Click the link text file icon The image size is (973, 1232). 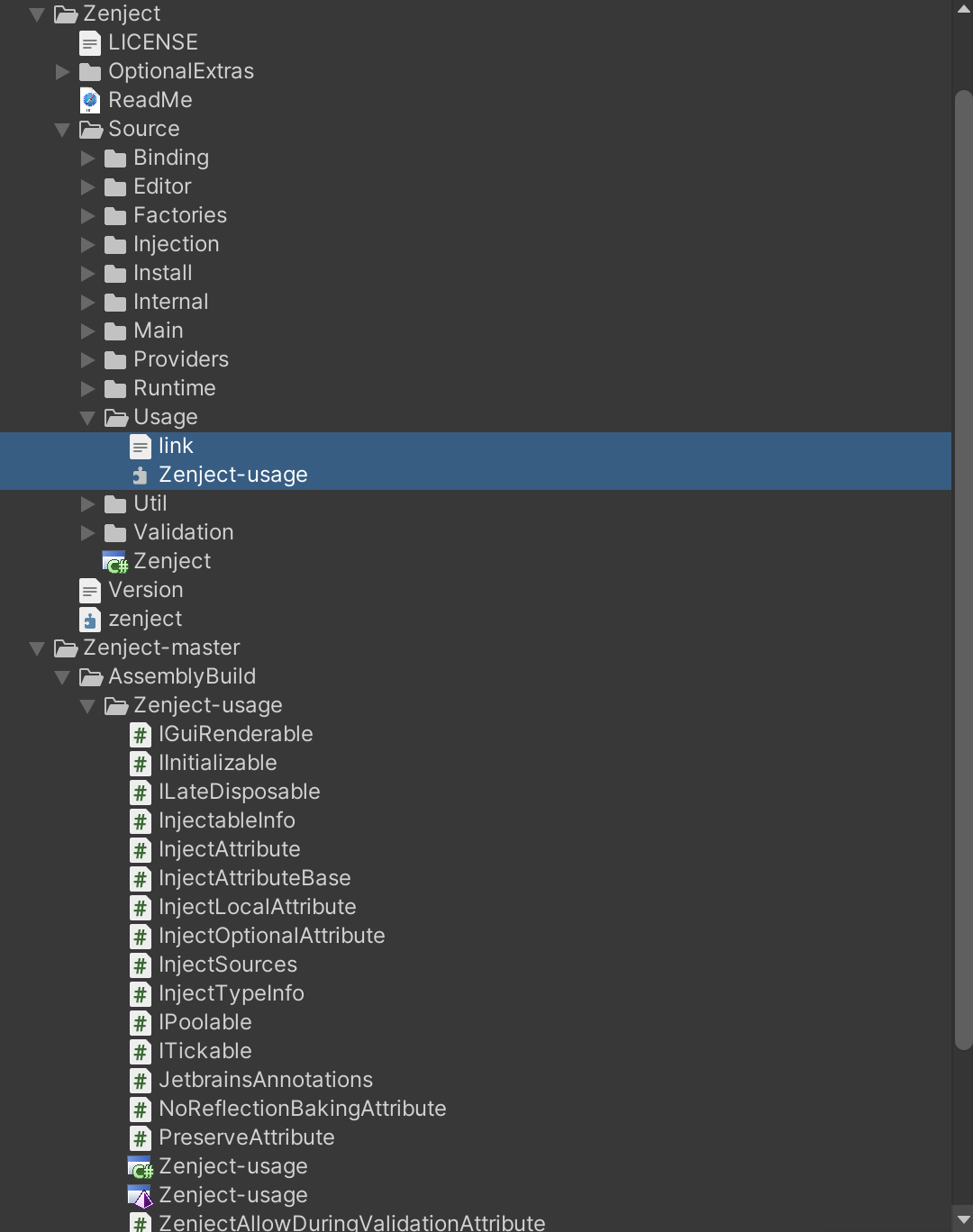[141, 447]
